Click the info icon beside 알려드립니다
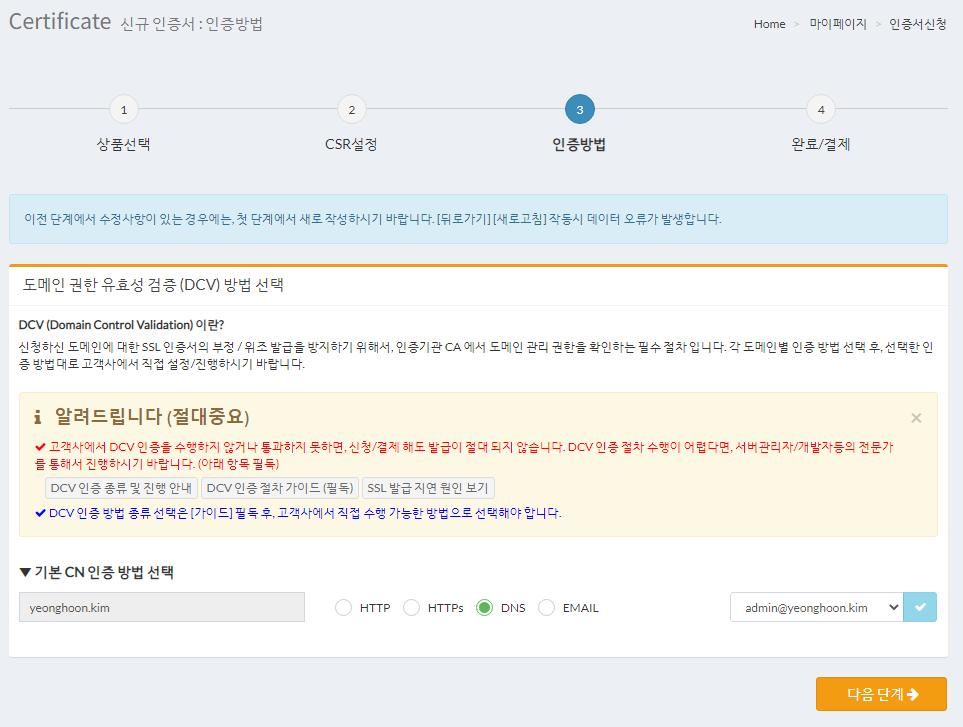 pyautogui.click(x=38, y=417)
